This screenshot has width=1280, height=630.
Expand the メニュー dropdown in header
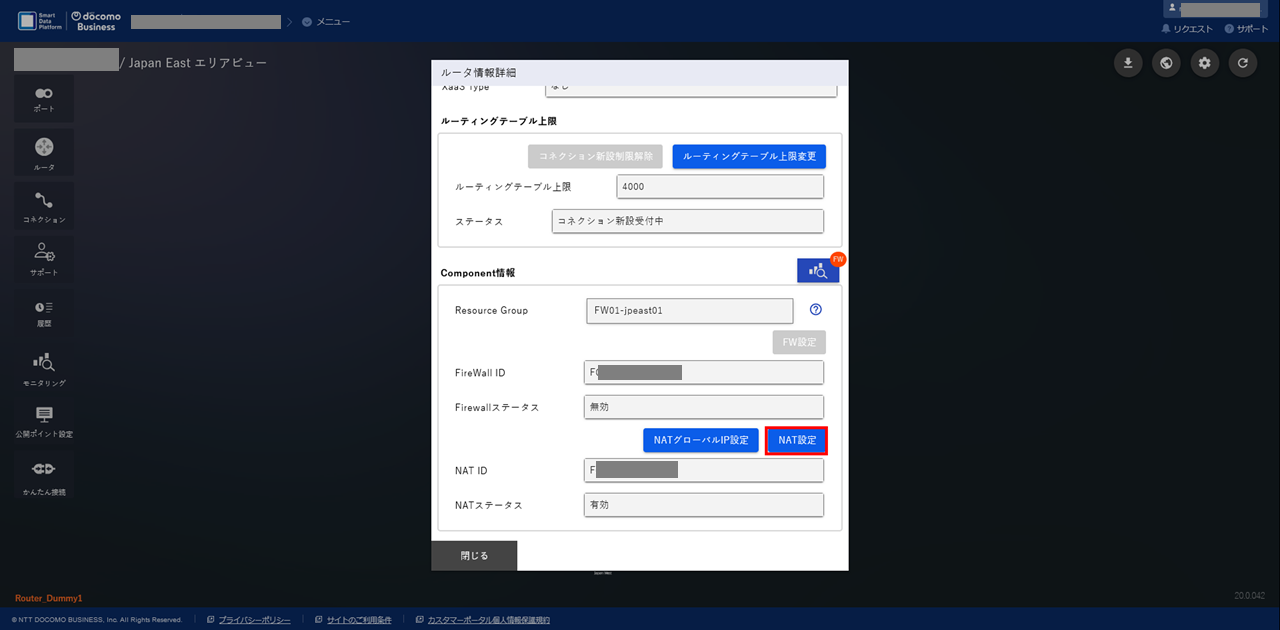[x=326, y=21]
